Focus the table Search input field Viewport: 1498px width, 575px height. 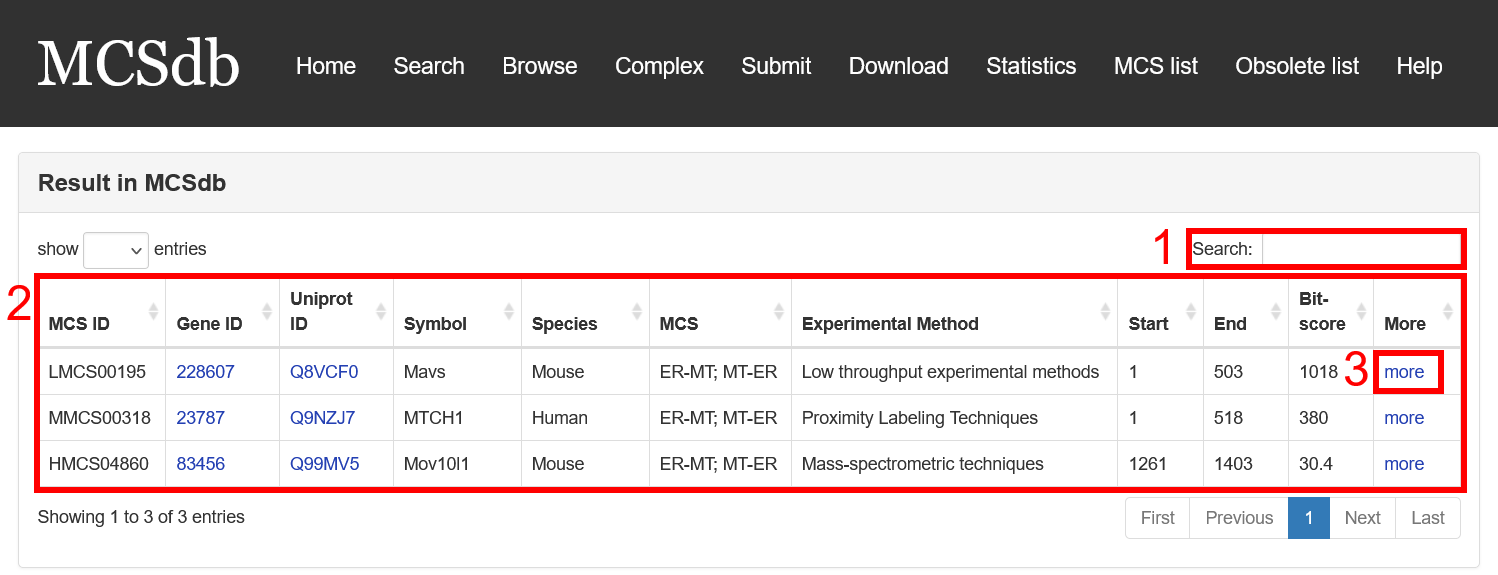pyautogui.click(x=1361, y=249)
